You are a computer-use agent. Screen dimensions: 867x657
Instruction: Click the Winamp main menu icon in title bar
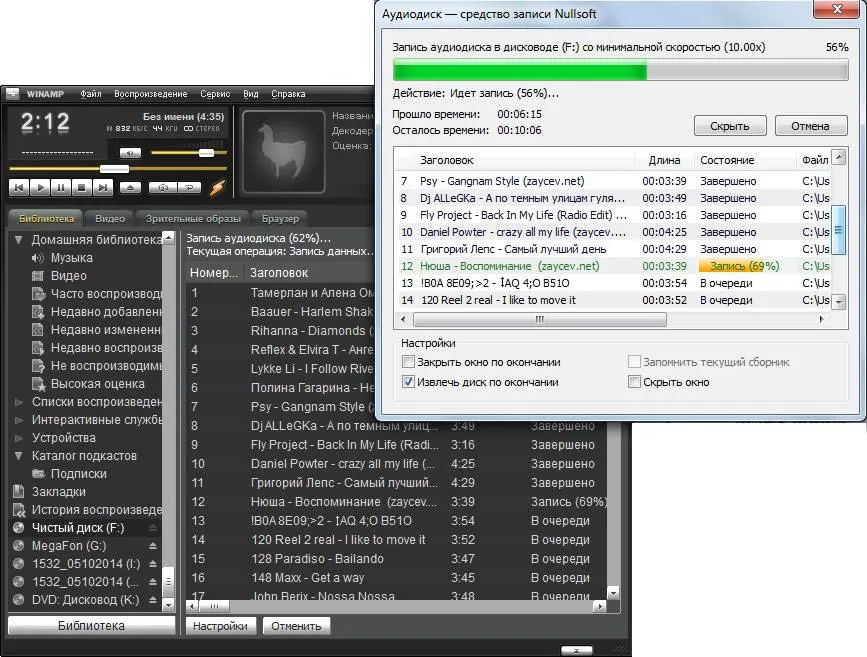tap(13, 93)
